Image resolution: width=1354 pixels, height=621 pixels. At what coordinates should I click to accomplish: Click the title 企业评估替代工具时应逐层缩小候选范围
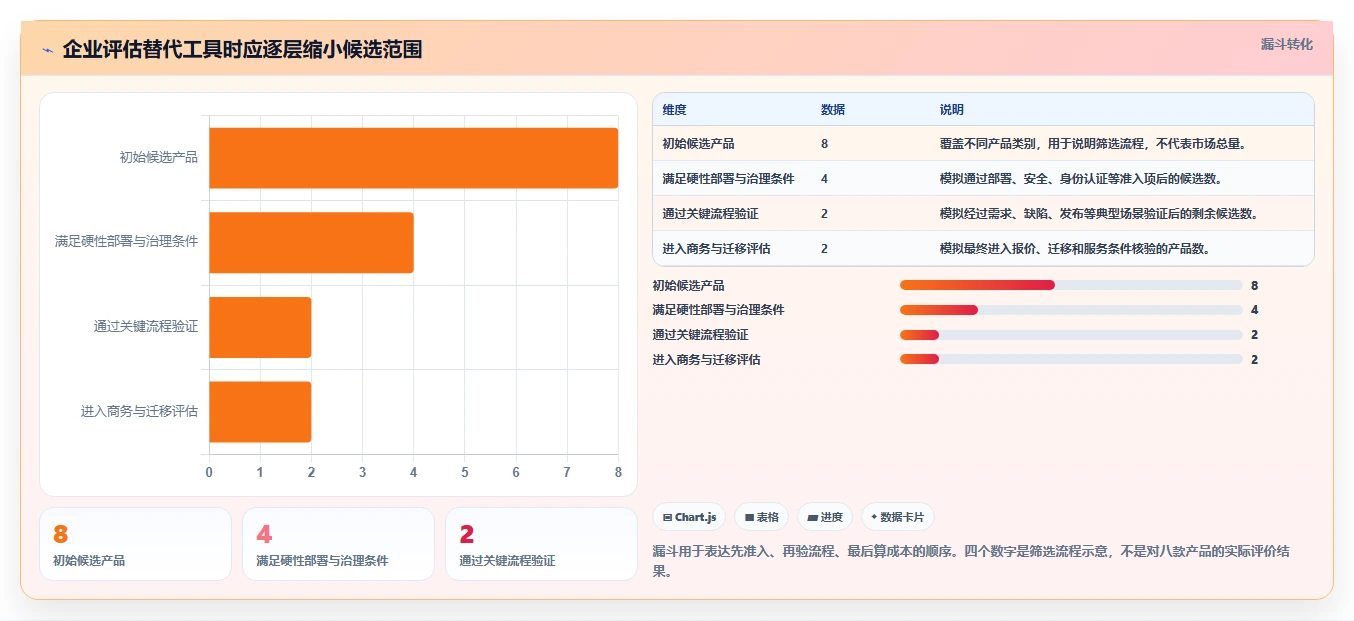tap(242, 49)
